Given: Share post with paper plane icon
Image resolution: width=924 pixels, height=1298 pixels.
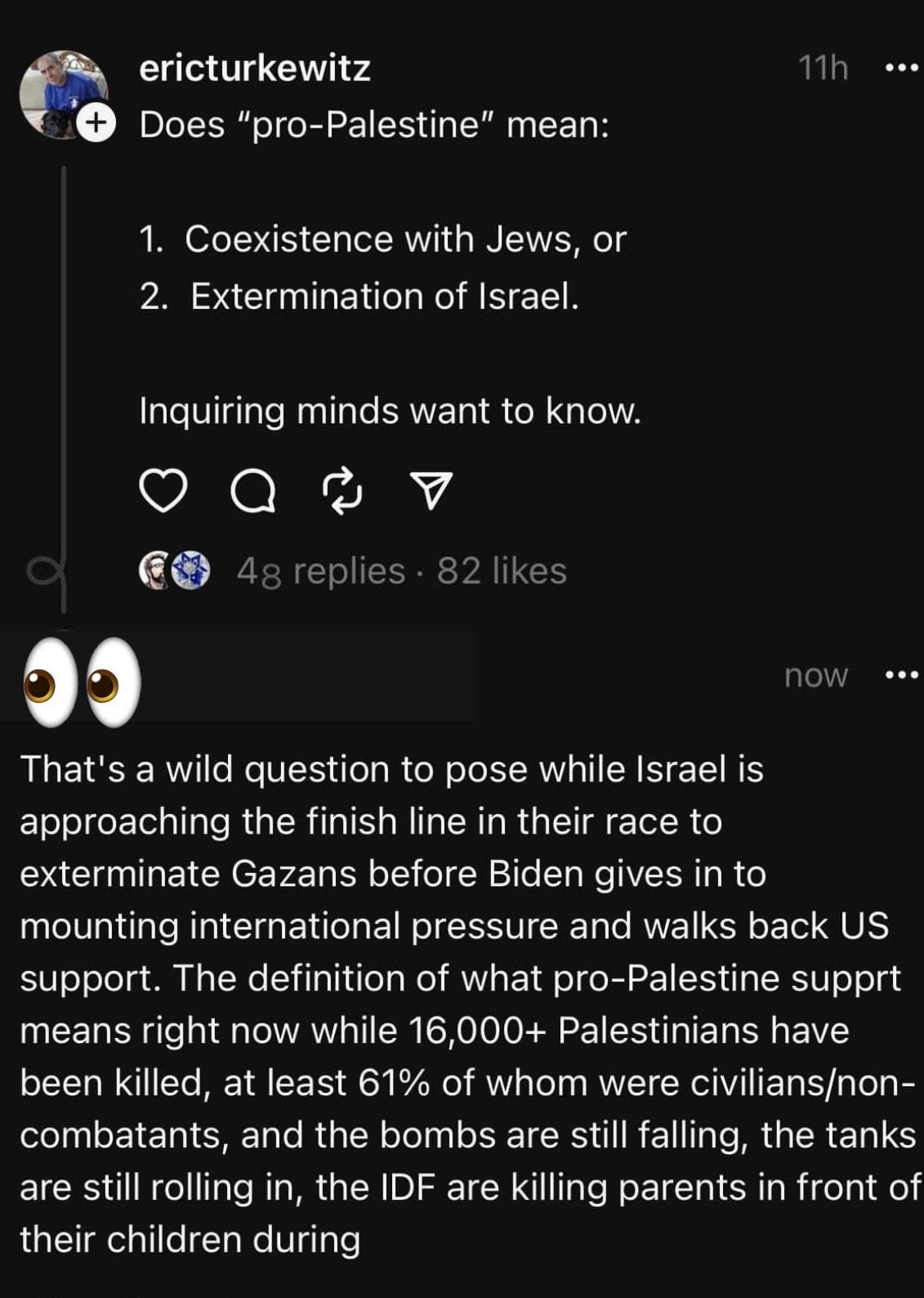Looking at the screenshot, I should tap(431, 490).
